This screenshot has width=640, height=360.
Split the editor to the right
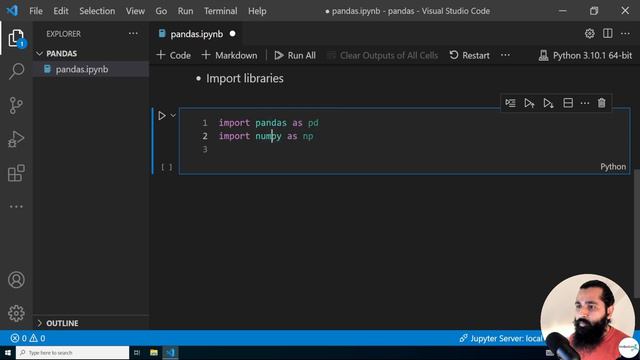(x=607, y=33)
